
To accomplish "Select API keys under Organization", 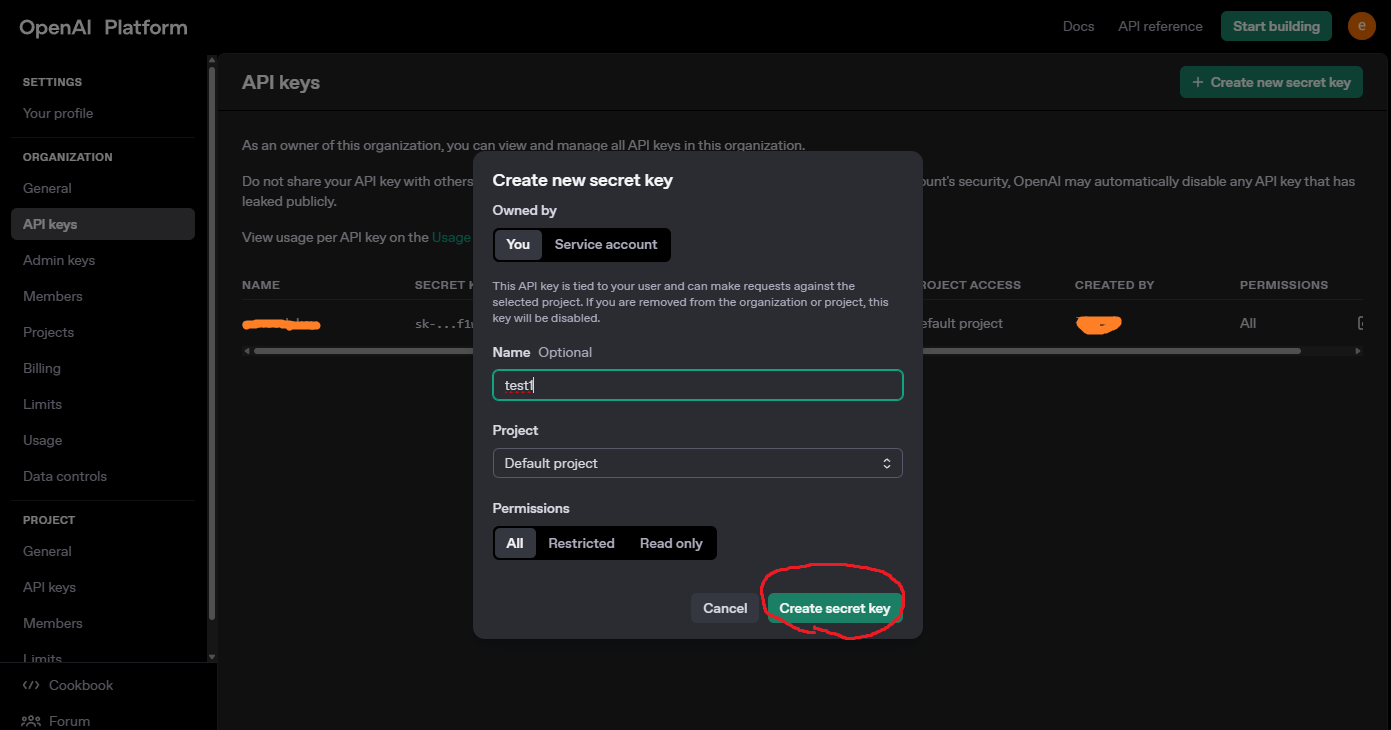I will (x=103, y=224).
